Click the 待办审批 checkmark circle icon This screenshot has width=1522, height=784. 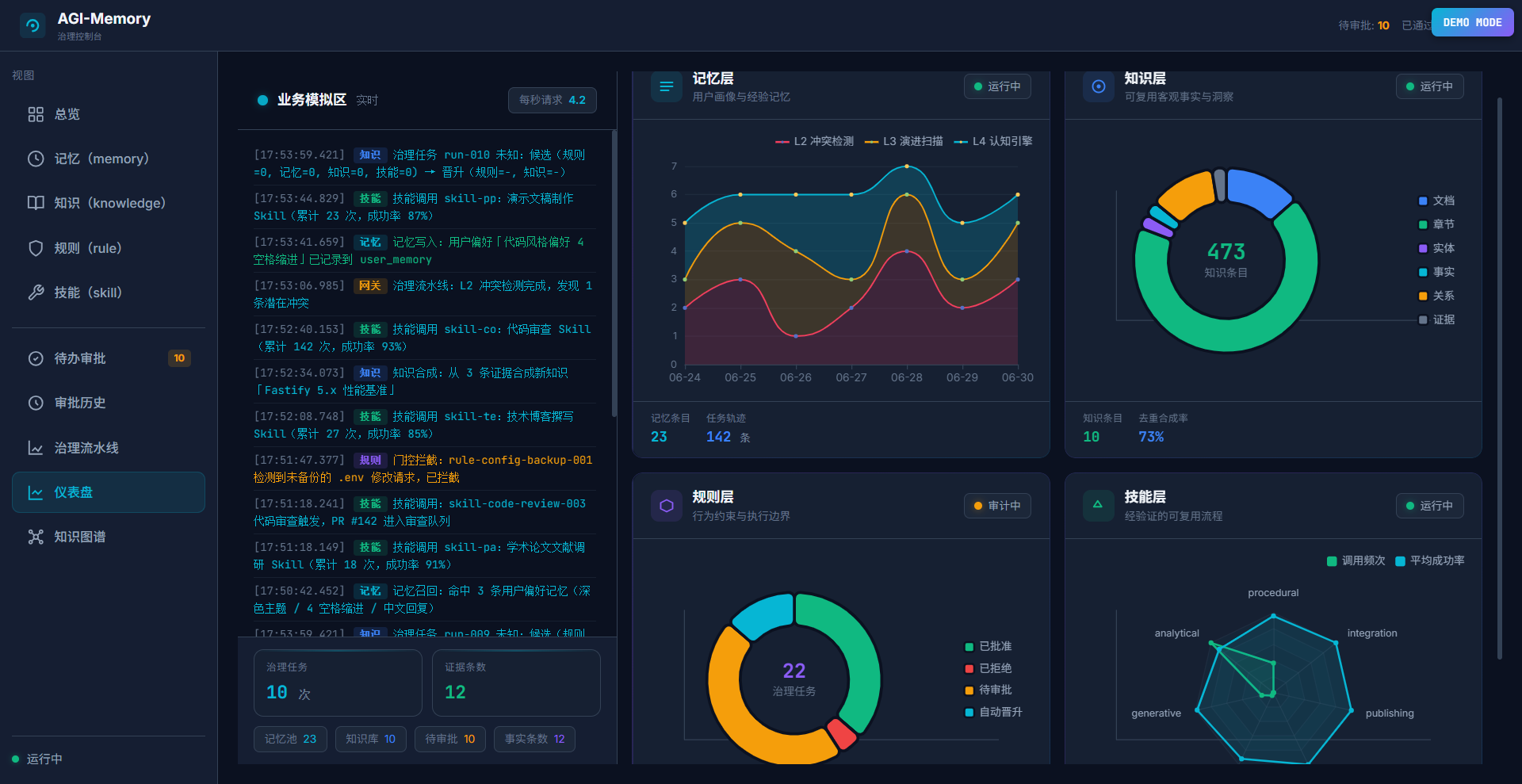pyautogui.click(x=36, y=358)
